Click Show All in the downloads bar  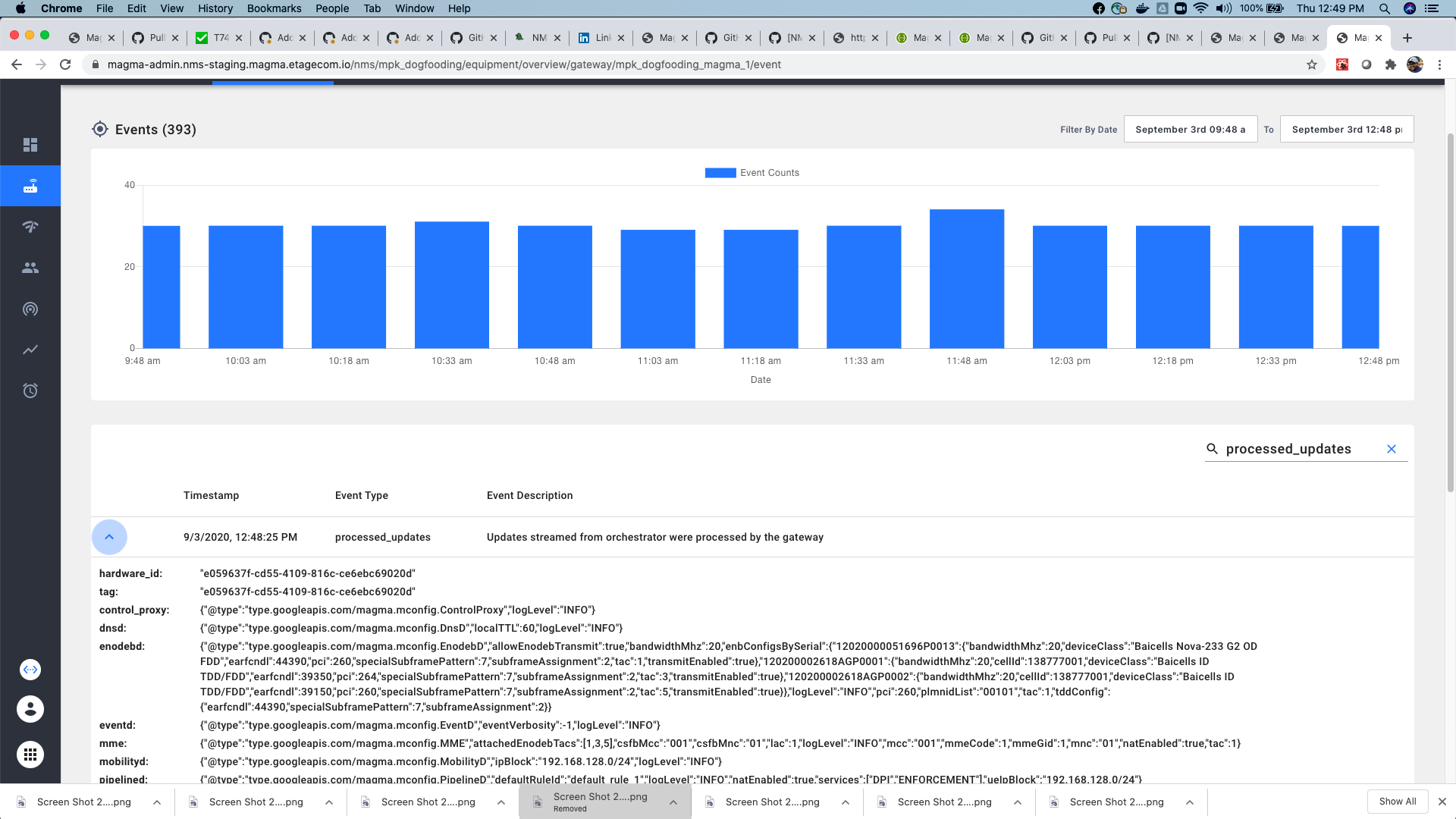(1398, 801)
